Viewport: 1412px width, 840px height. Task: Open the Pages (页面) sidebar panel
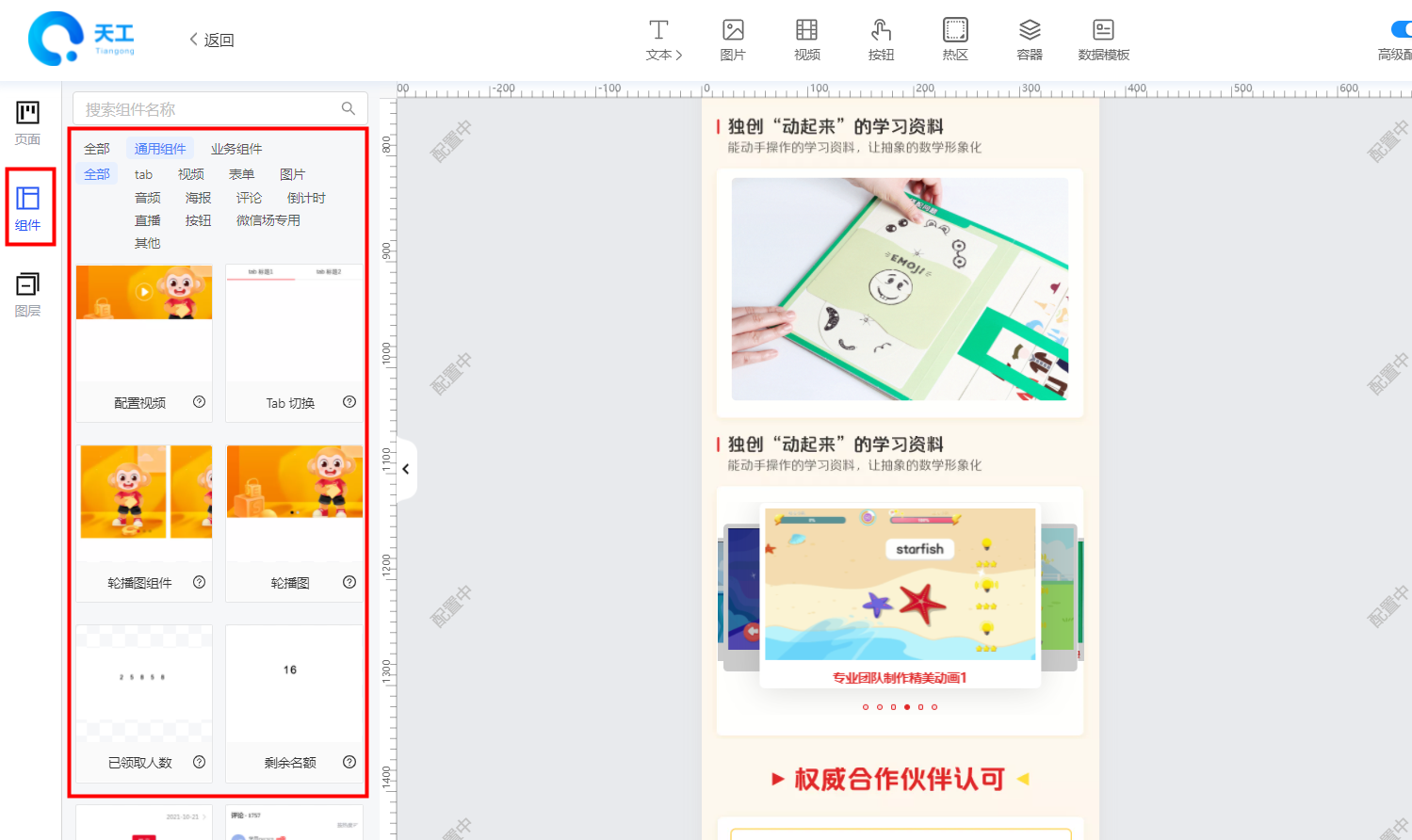[x=28, y=122]
